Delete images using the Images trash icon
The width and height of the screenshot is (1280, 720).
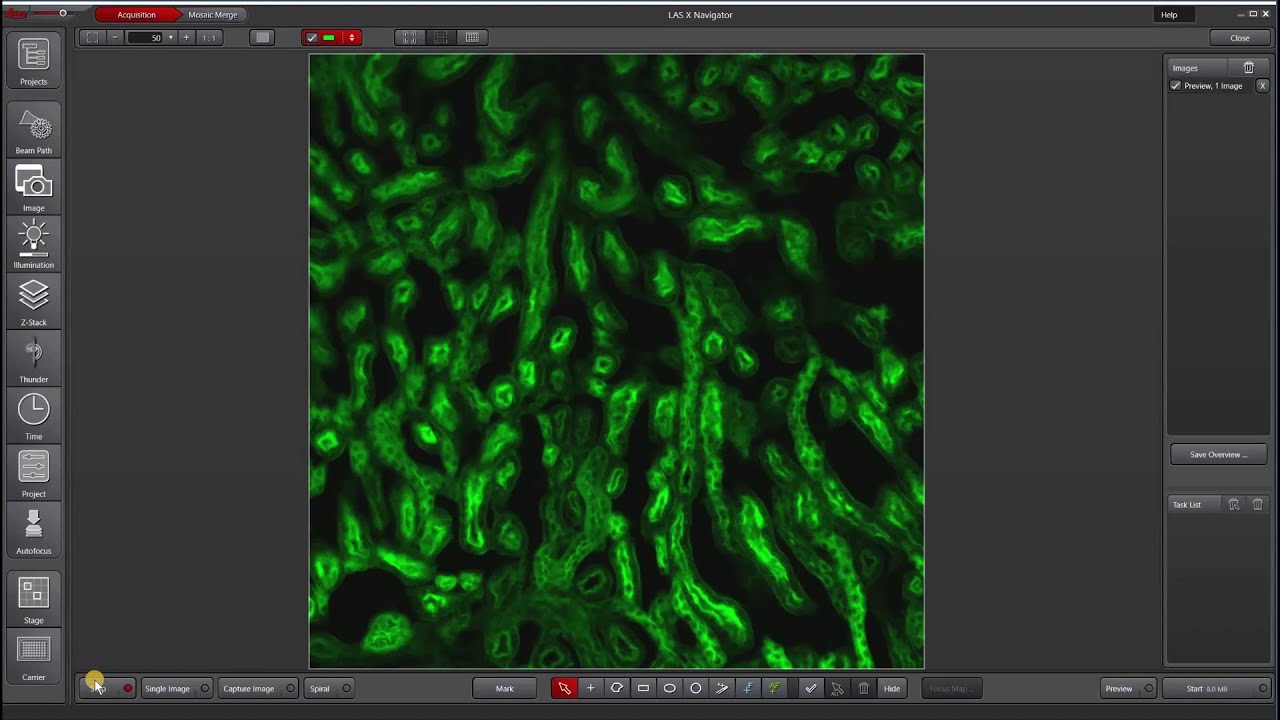click(1249, 68)
